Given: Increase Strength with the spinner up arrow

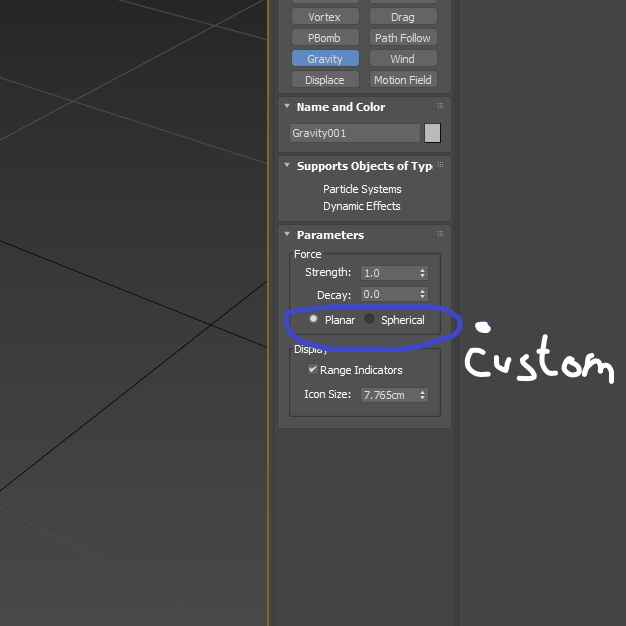Looking at the screenshot, I should (422, 270).
